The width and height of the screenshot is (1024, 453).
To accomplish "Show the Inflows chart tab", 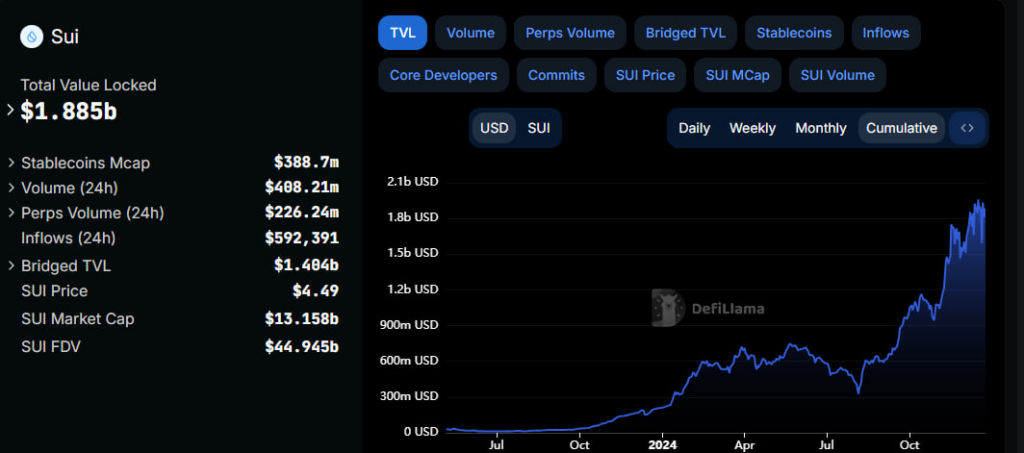I will (x=886, y=33).
